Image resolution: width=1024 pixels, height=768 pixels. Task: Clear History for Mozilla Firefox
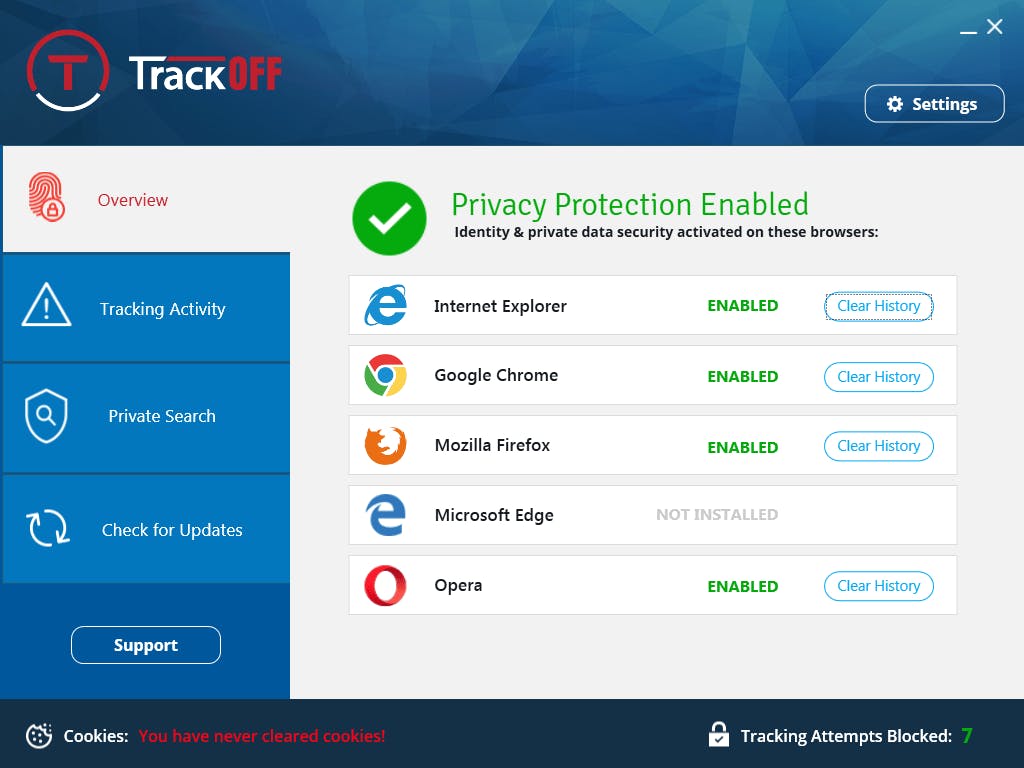[x=878, y=446]
